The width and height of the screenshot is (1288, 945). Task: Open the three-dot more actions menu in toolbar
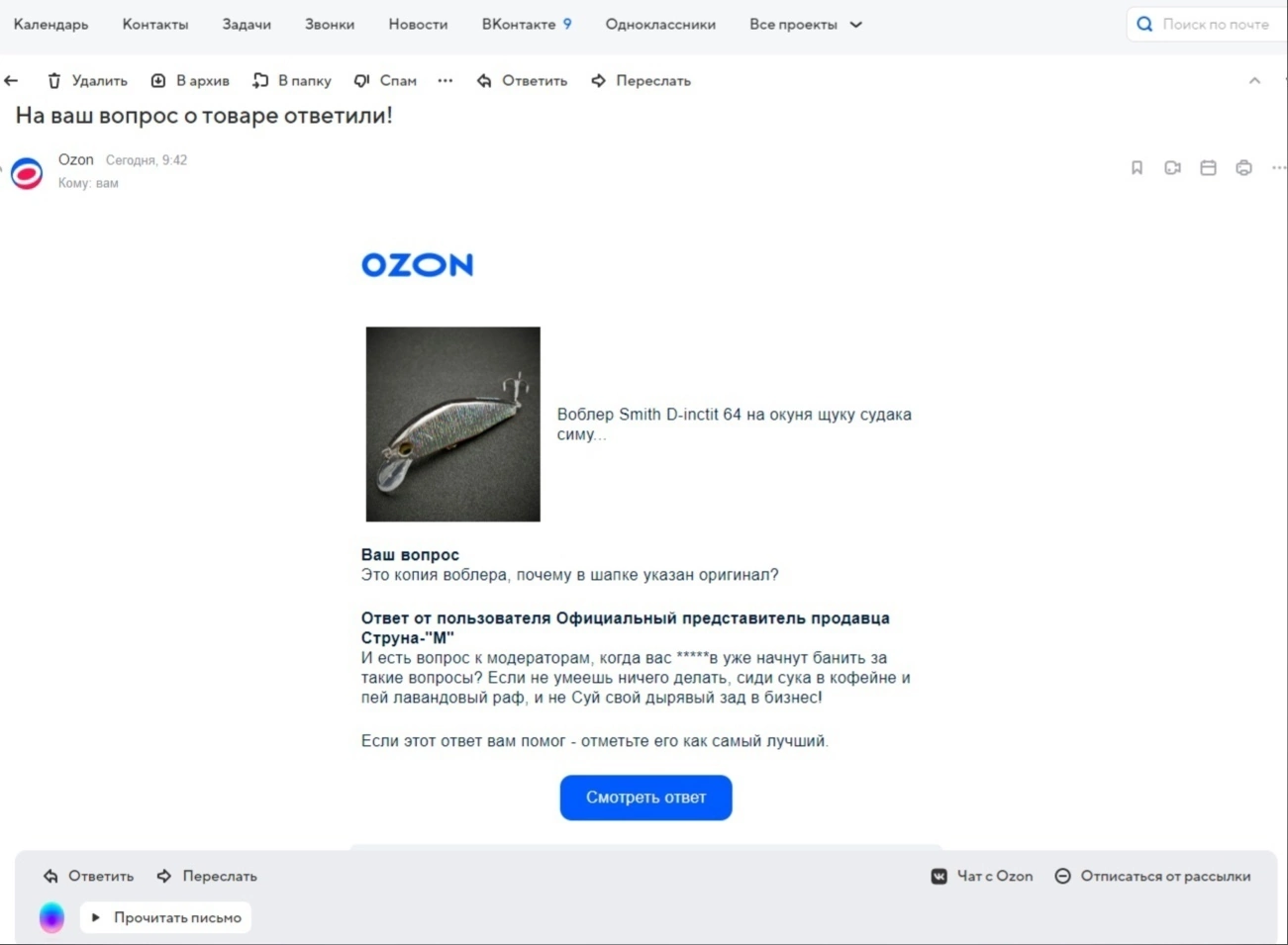[446, 81]
